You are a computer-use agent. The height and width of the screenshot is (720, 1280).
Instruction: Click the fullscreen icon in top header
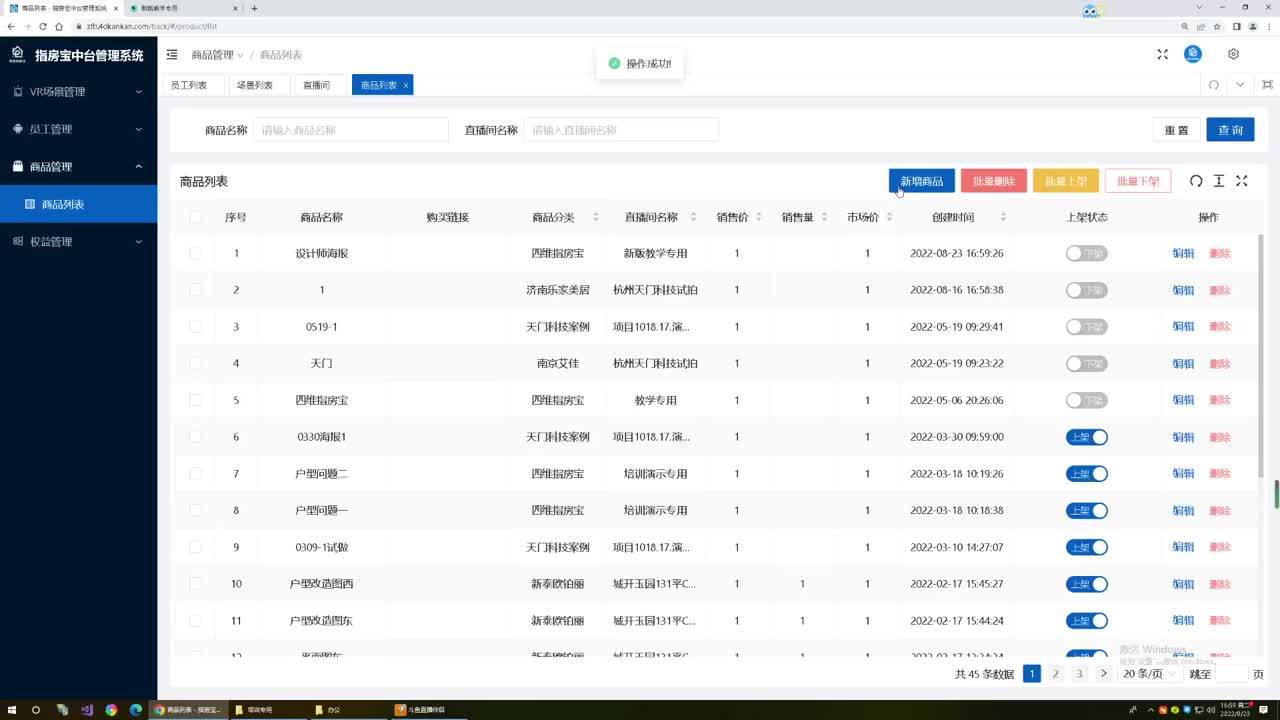[1162, 55]
